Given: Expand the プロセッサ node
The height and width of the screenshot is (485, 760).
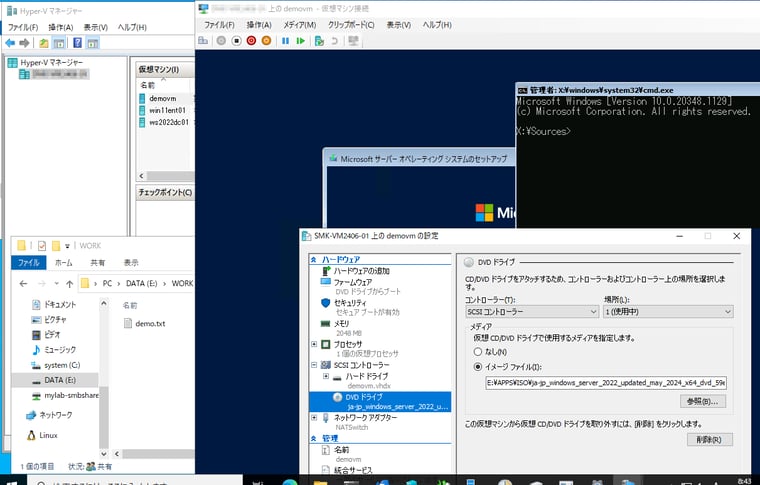Looking at the screenshot, I should click(314, 344).
